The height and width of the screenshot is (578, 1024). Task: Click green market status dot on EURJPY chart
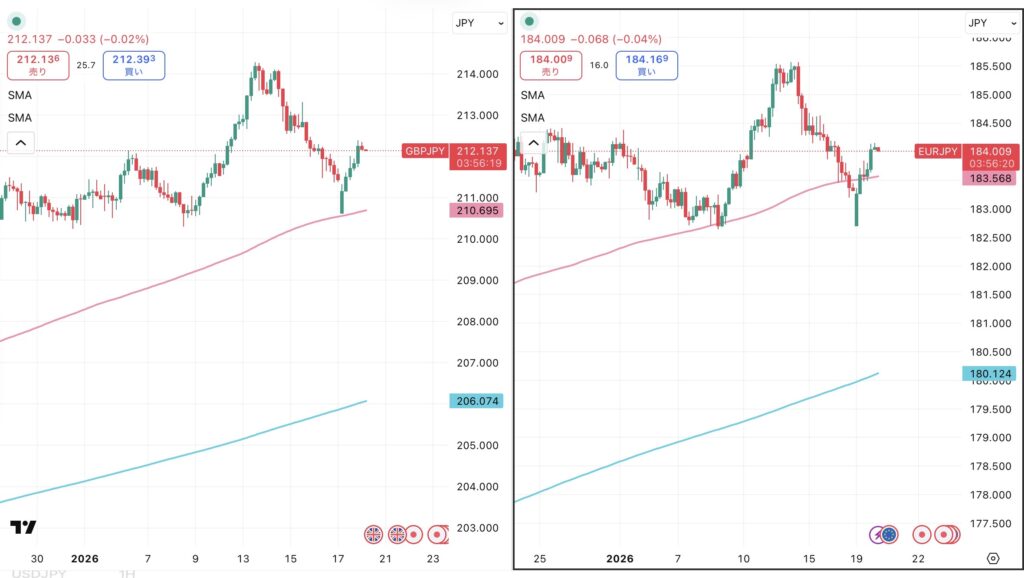tap(531, 21)
